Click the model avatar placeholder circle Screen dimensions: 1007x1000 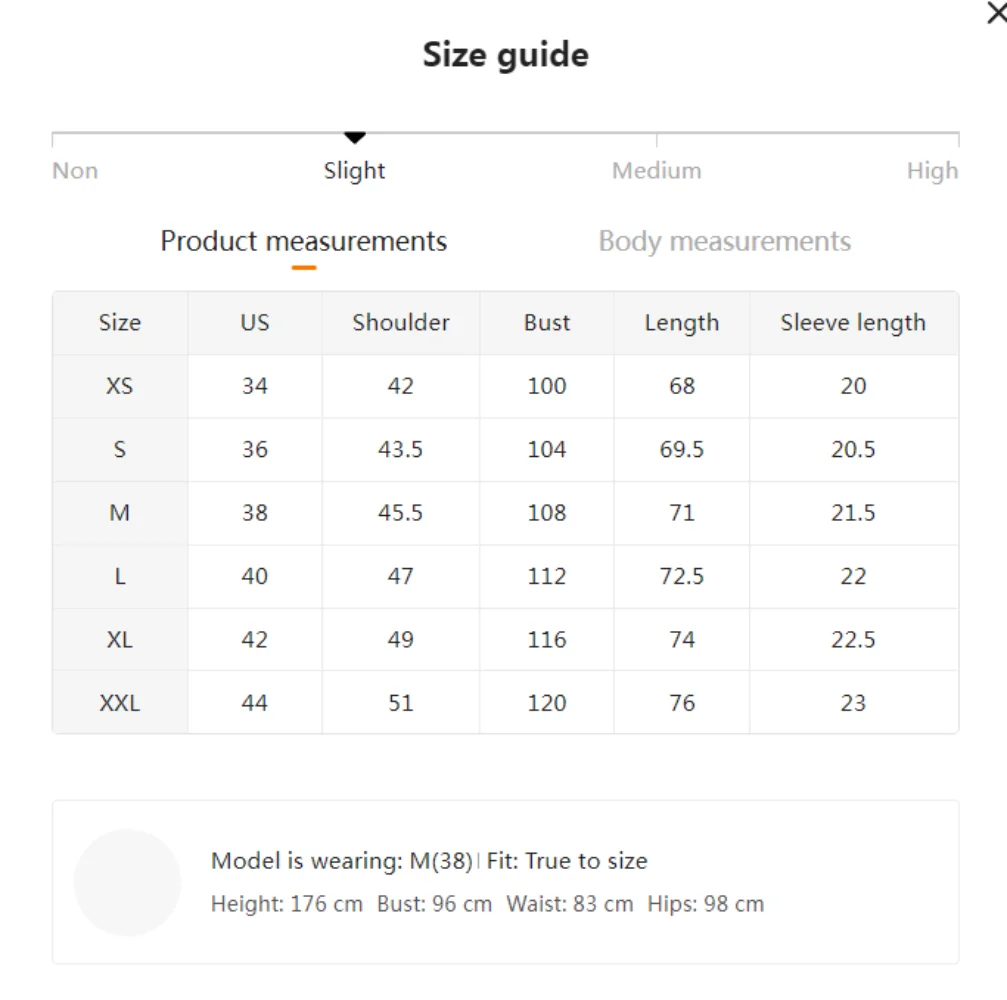(127, 882)
